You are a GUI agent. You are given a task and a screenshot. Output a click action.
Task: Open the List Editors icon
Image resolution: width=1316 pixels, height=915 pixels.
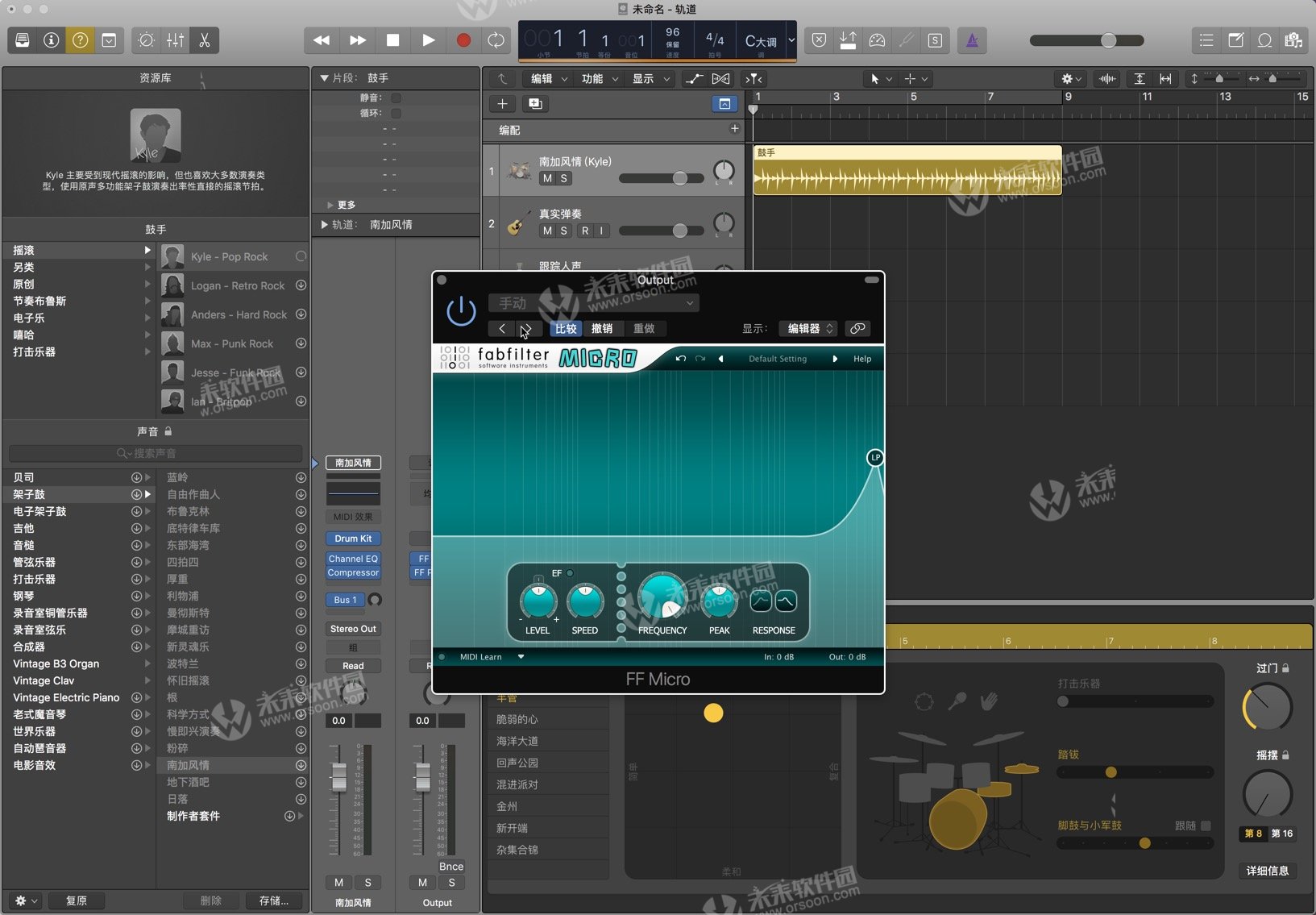pyautogui.click(x=1206, y=40)
